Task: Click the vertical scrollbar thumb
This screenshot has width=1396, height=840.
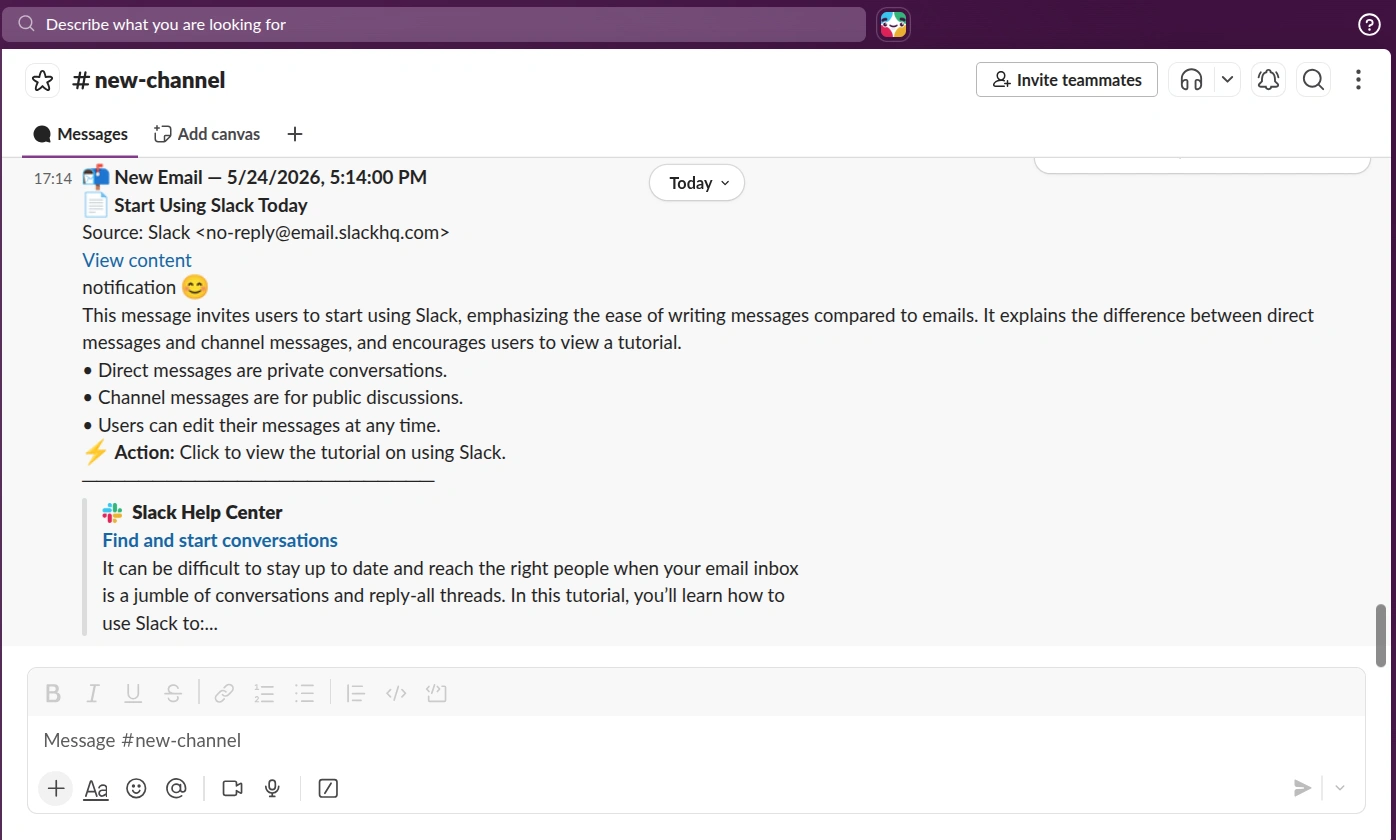Action: 1381,636
